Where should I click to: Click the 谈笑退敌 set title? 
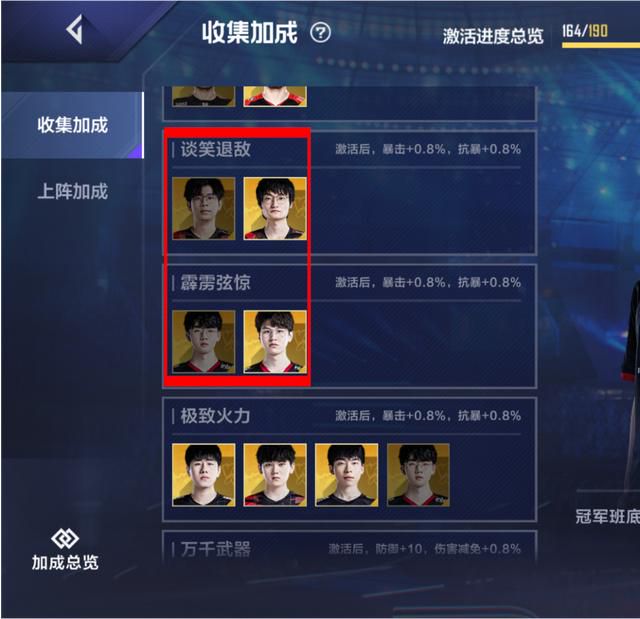(x=216, y=149)
